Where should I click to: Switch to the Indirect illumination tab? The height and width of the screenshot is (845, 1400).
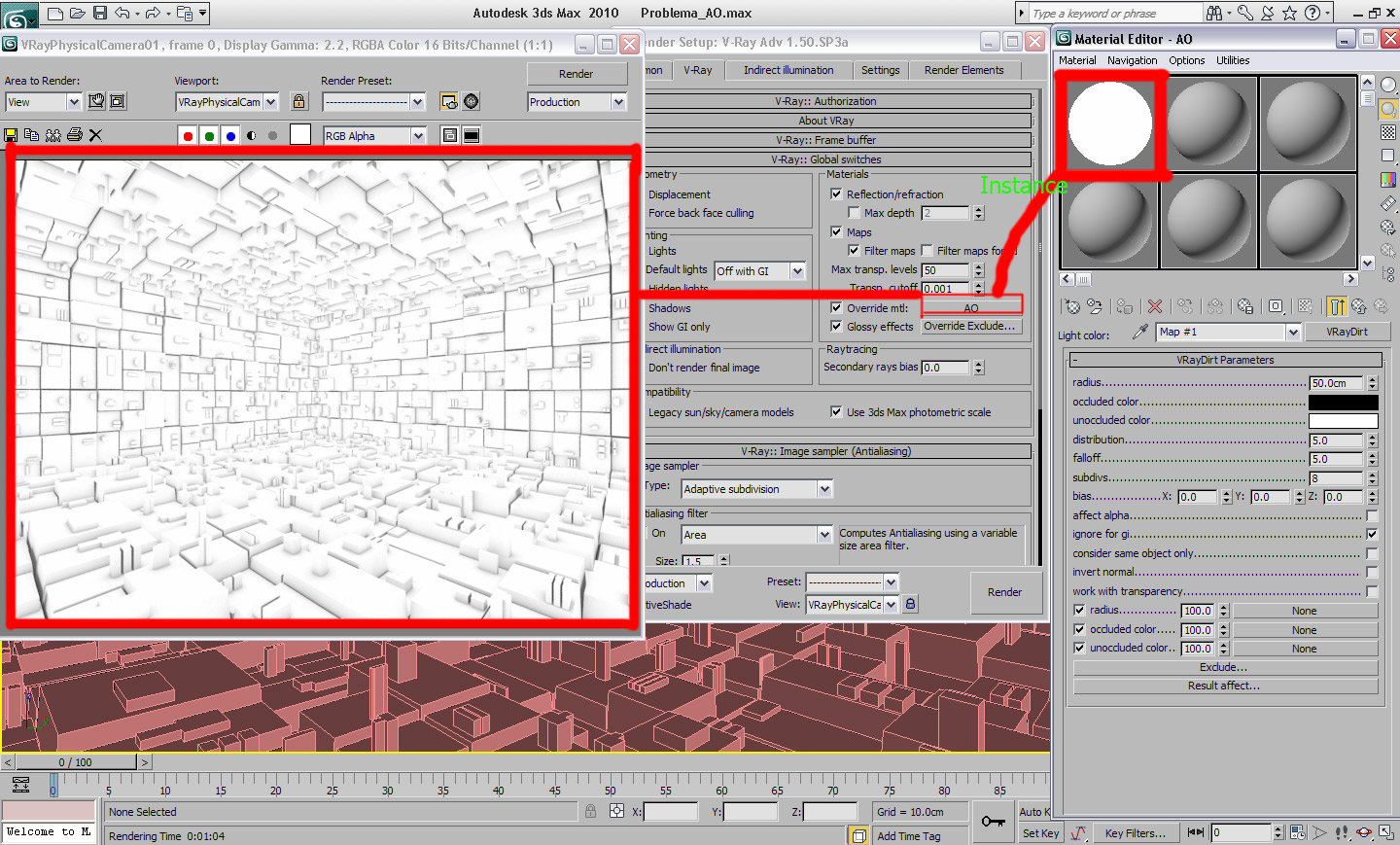point(788,70)
